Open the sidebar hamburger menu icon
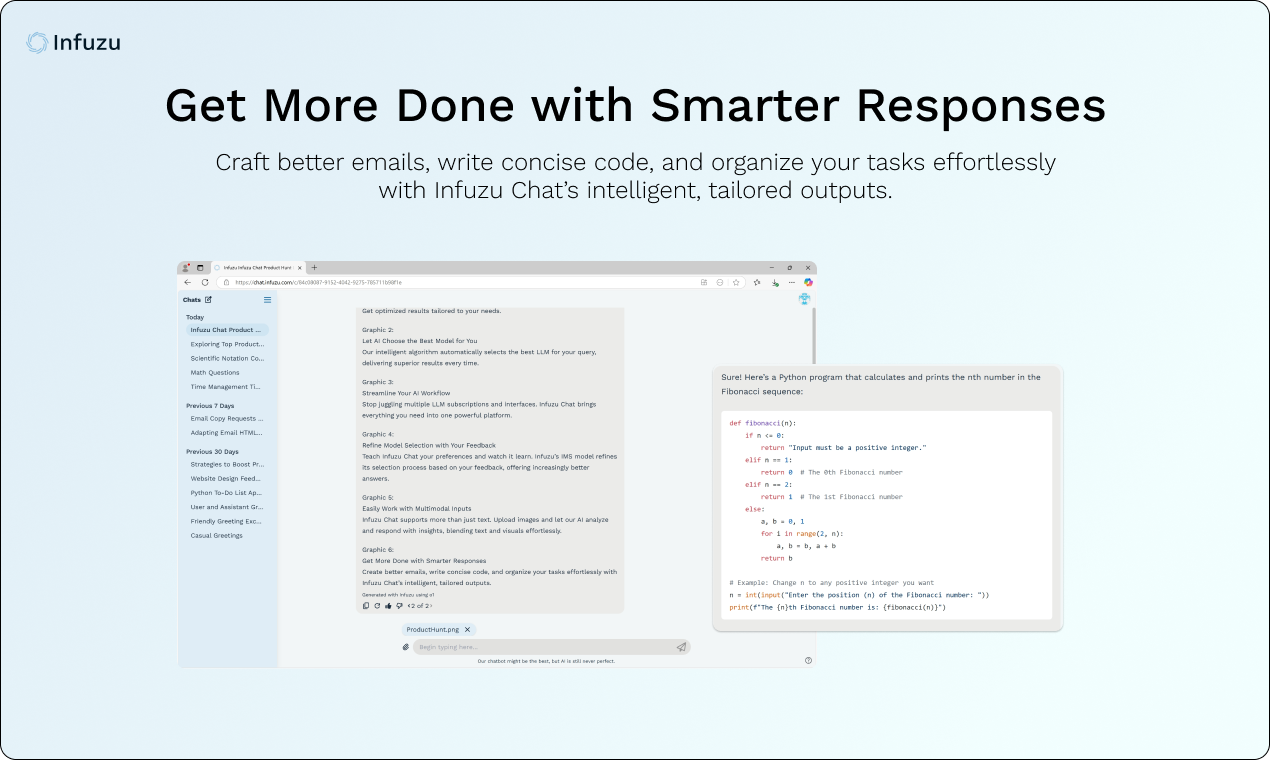The width and height of the screenshot is (1270, 760). (267, 300)
